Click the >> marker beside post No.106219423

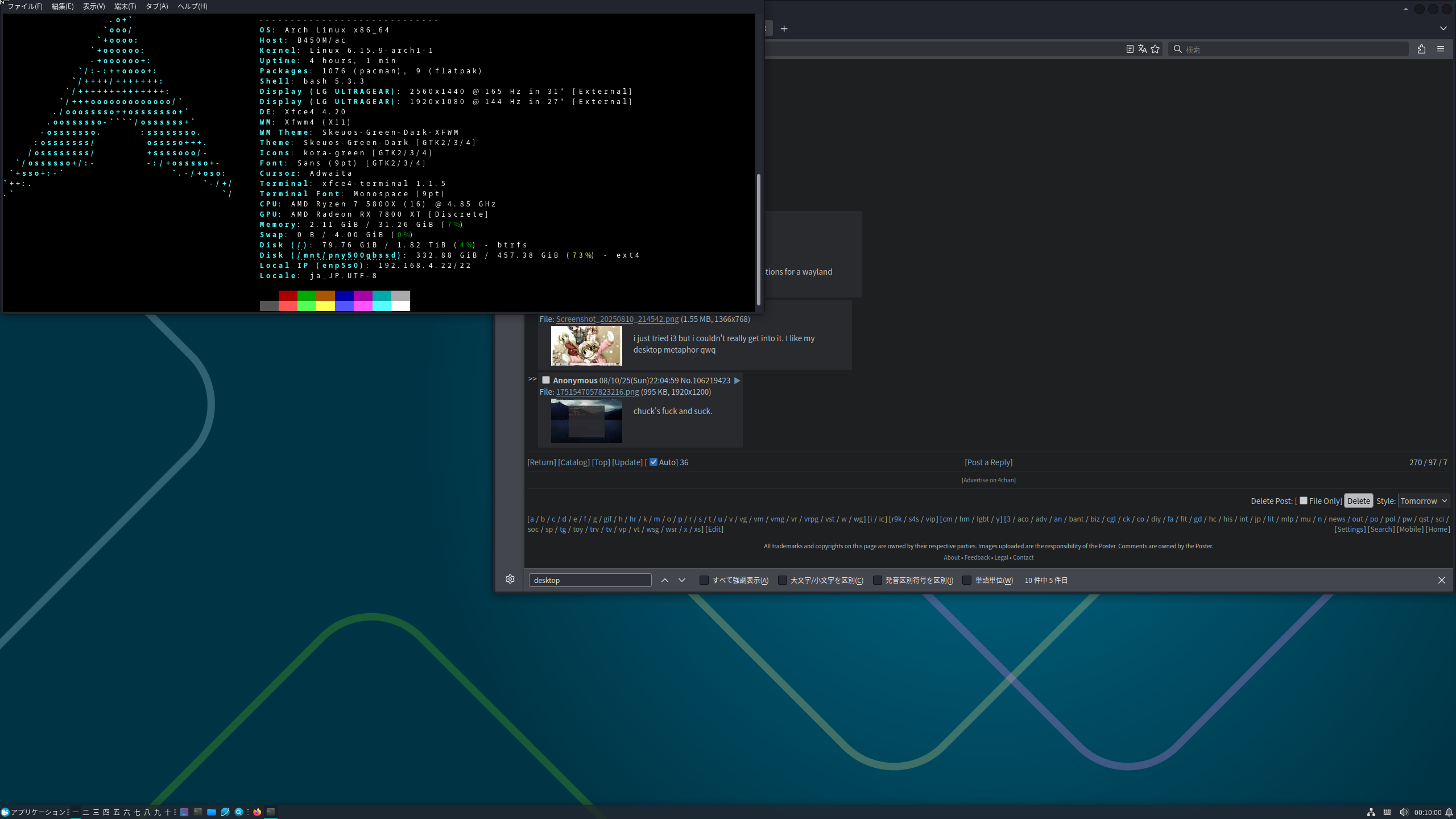pyautogui.click(x=532, y=379)
